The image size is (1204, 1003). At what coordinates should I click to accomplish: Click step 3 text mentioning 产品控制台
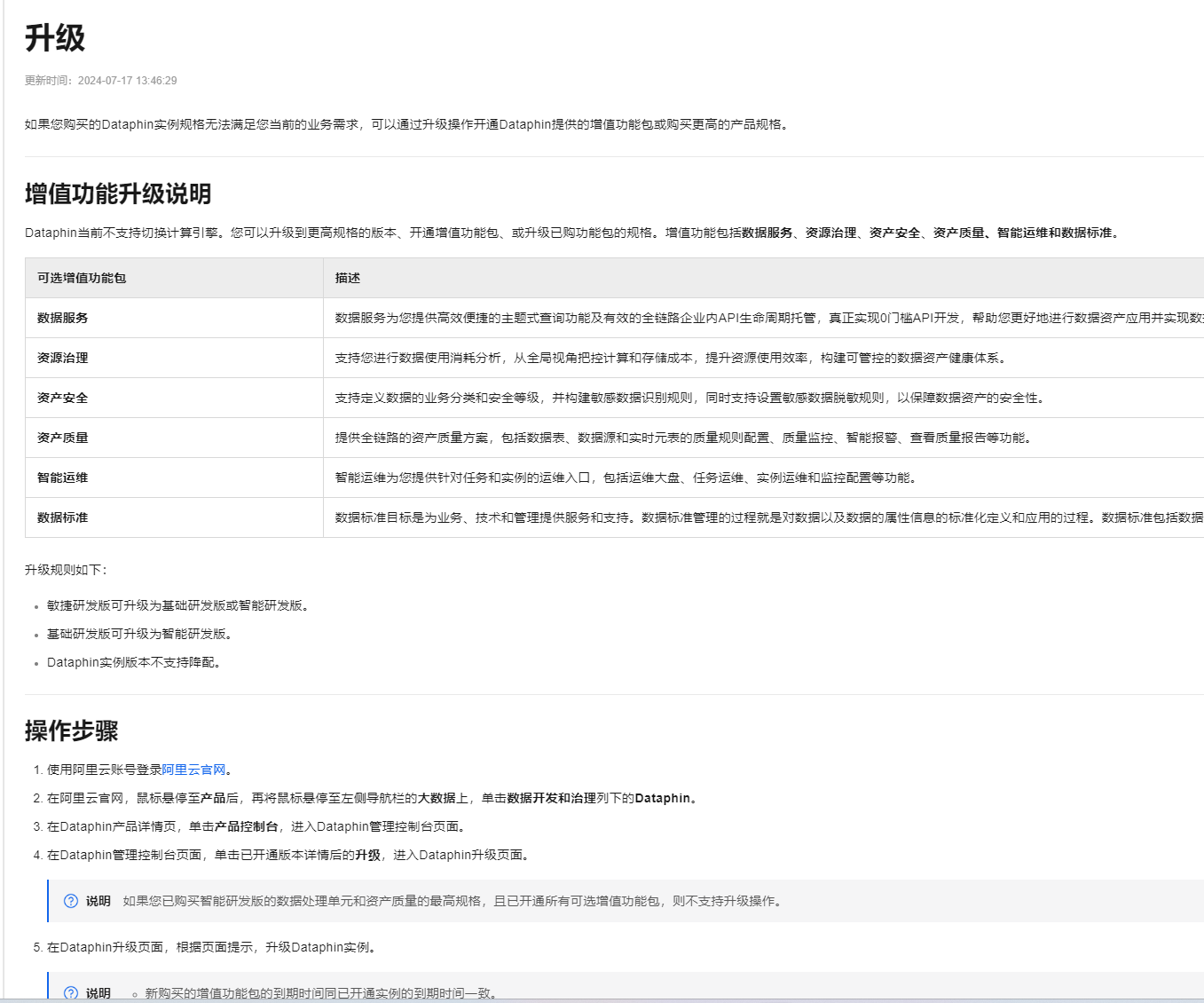257,826
